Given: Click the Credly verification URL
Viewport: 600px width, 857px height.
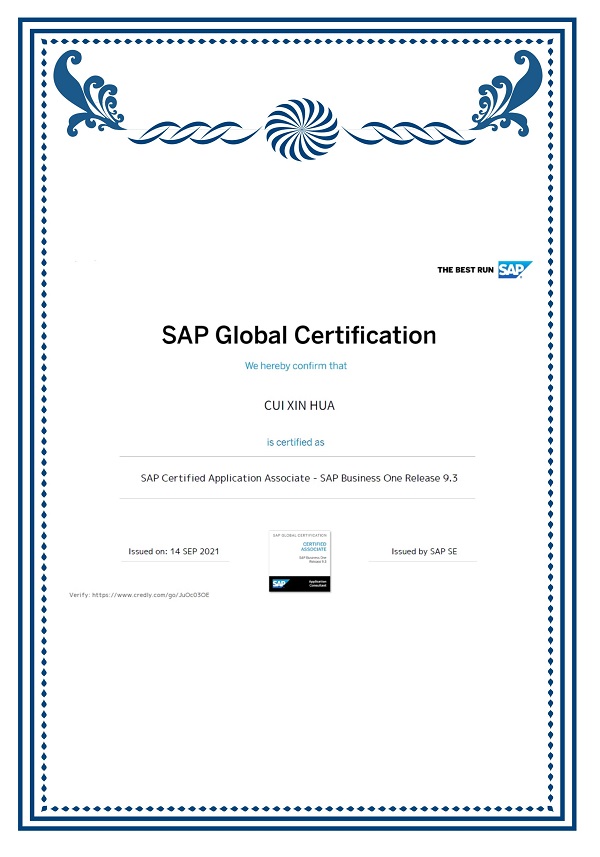Looking at the screenshot, I should pos(150,595).
